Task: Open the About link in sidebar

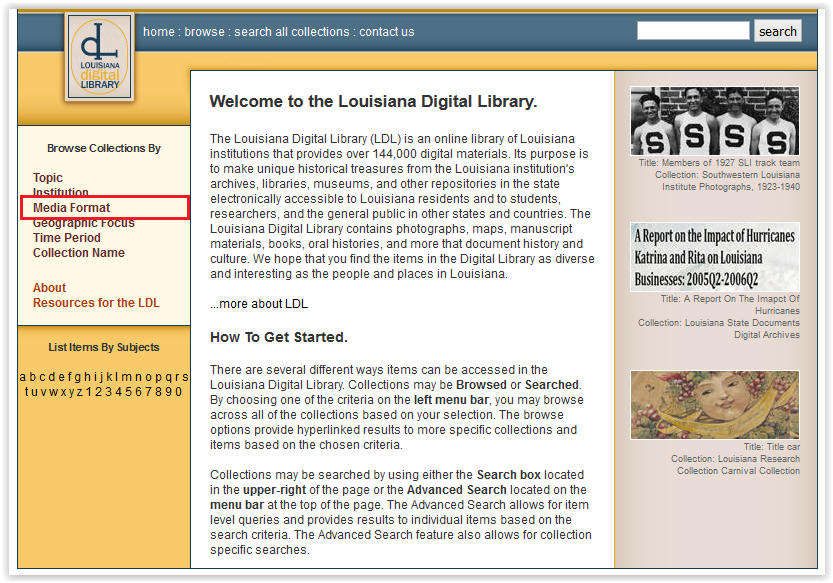Action: coord(49,288)
